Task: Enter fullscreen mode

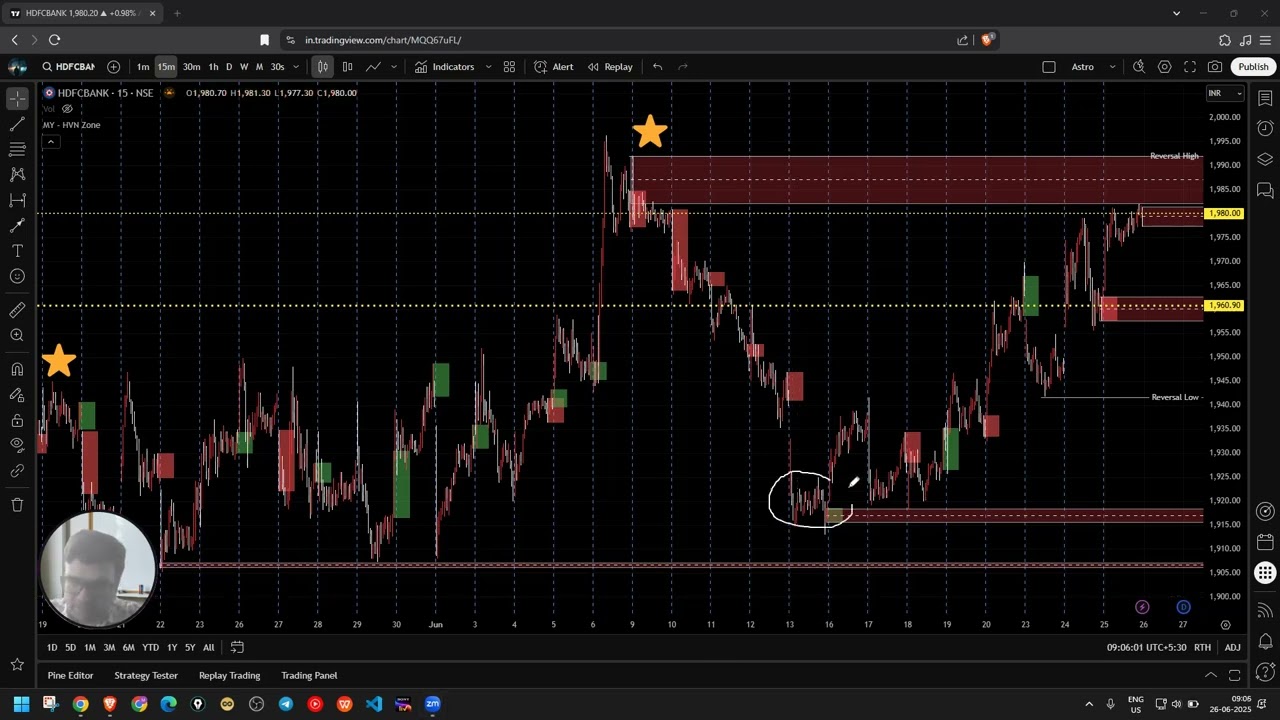Action: coord(1190,67)
